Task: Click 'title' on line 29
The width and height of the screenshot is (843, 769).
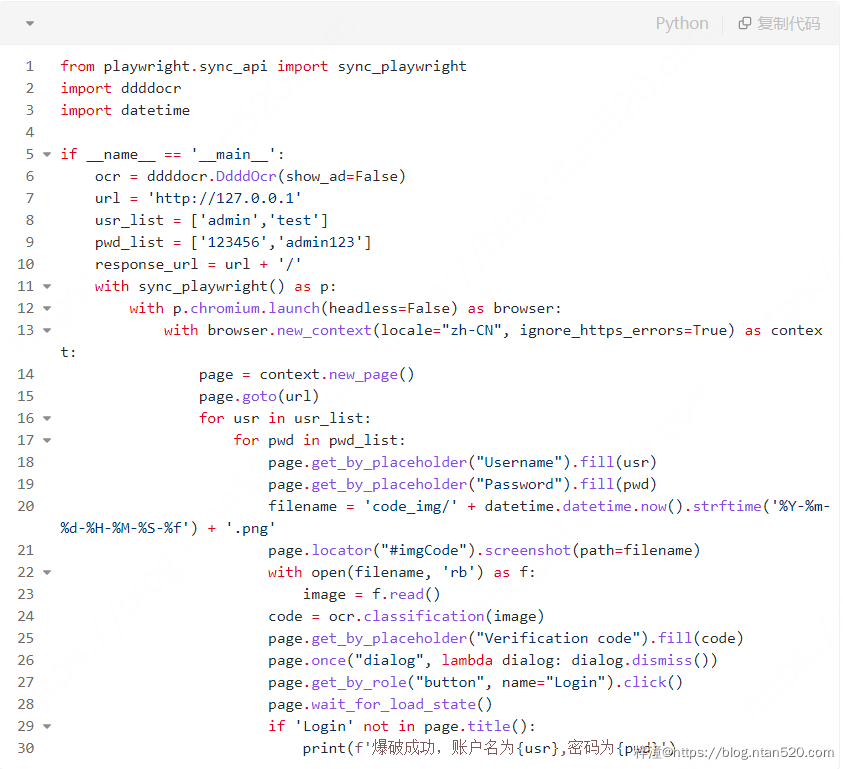Action: pyautogui.click(x=489, y=726)
